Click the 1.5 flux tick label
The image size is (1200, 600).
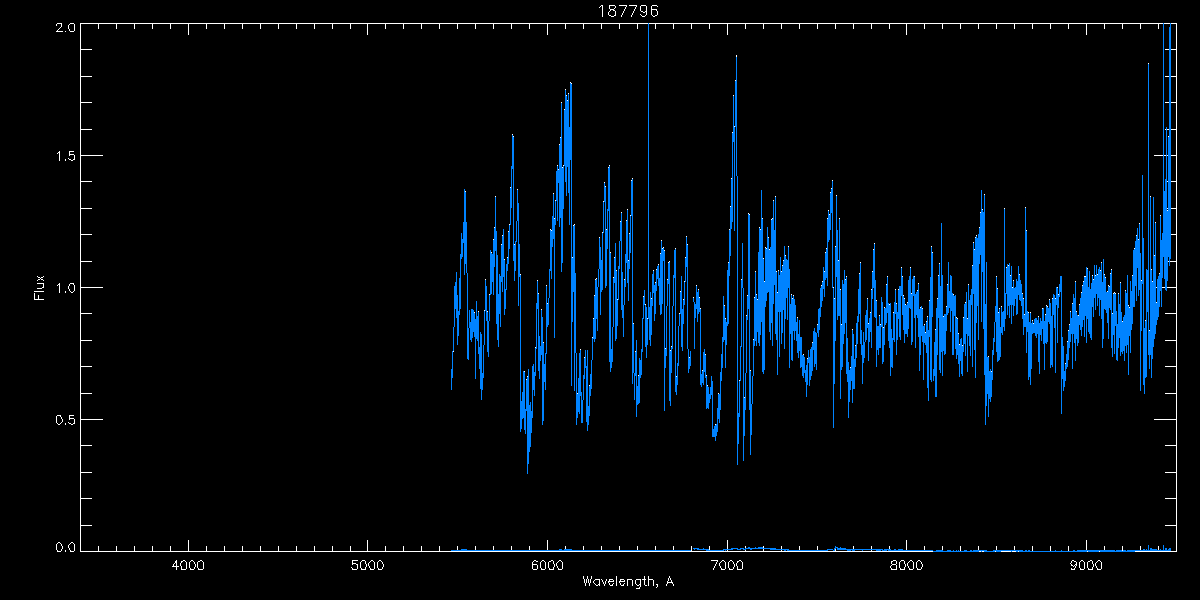[65, 156]
